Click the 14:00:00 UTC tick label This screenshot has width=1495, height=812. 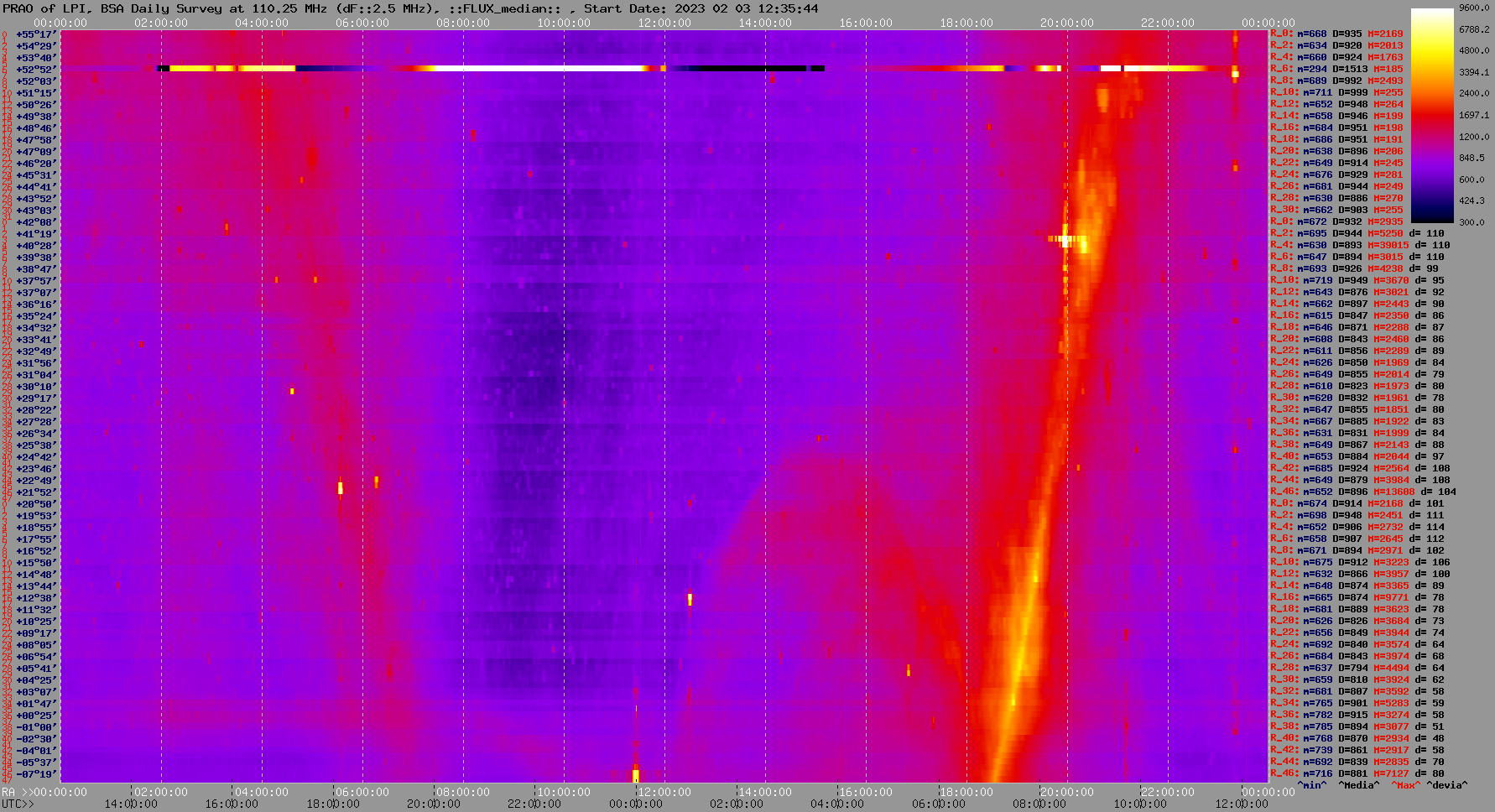(130, 804)
